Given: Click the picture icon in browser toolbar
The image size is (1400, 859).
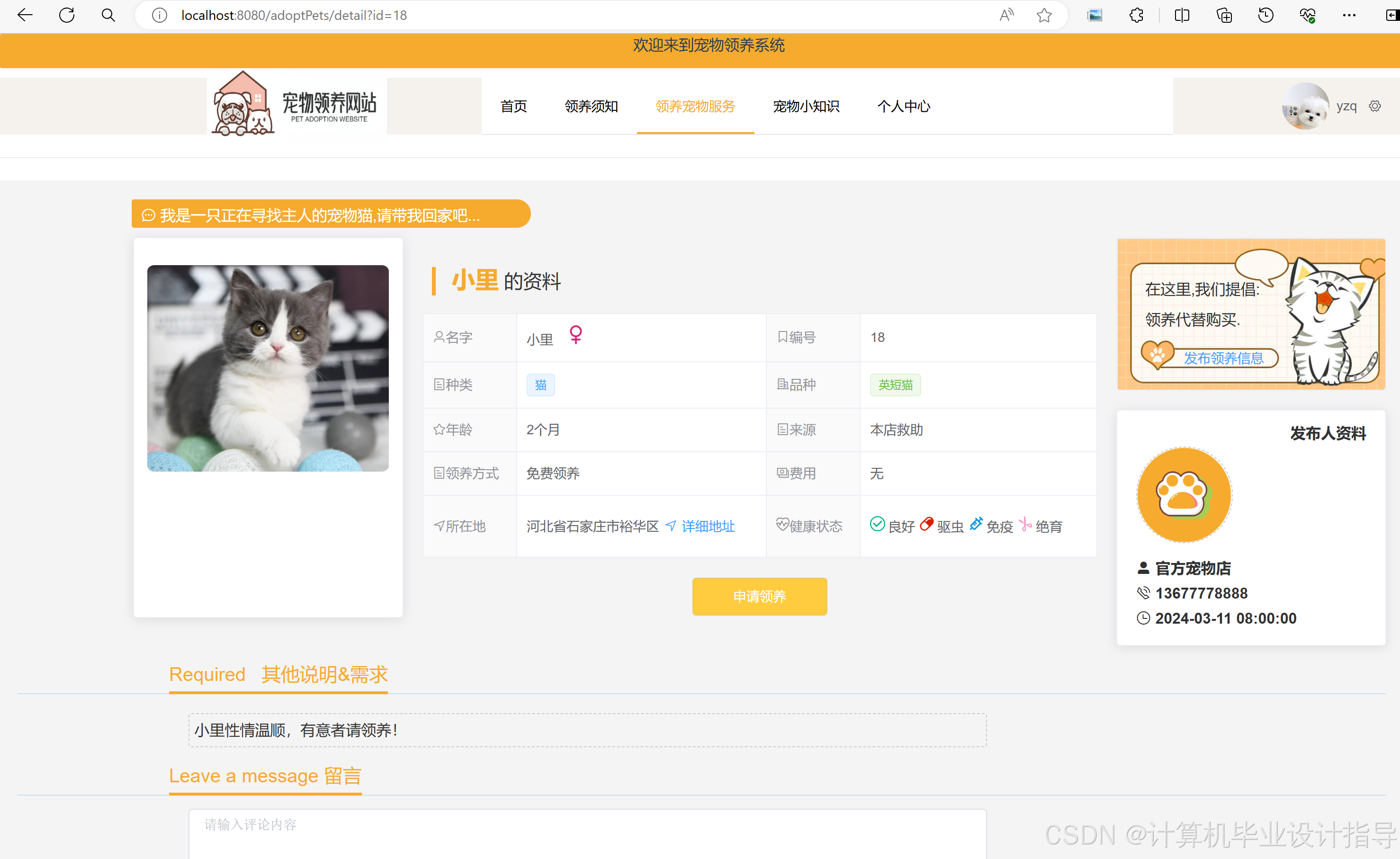Looking at the screenshot, I should click(1095, 15).
